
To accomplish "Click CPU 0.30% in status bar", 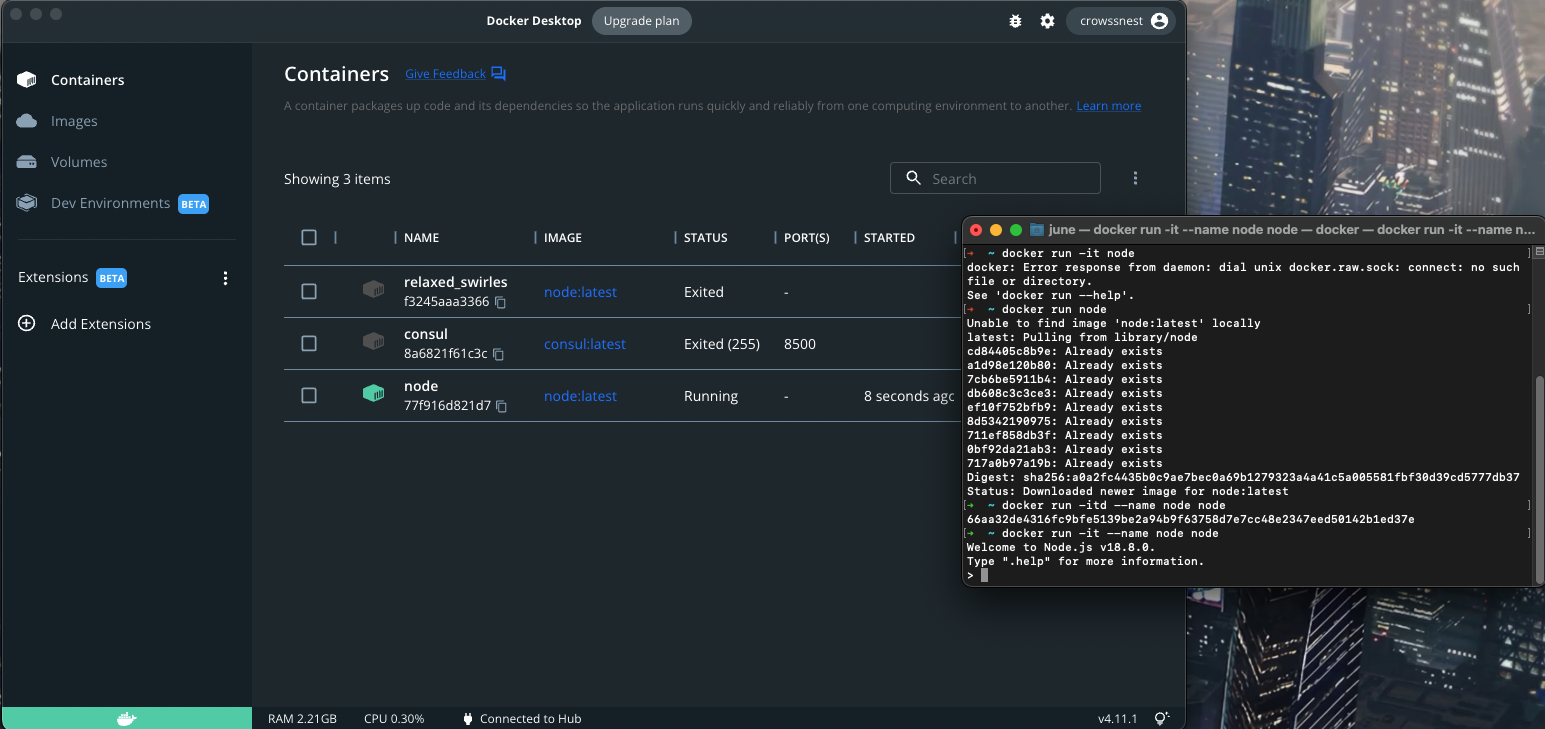I will click(394, 719).
